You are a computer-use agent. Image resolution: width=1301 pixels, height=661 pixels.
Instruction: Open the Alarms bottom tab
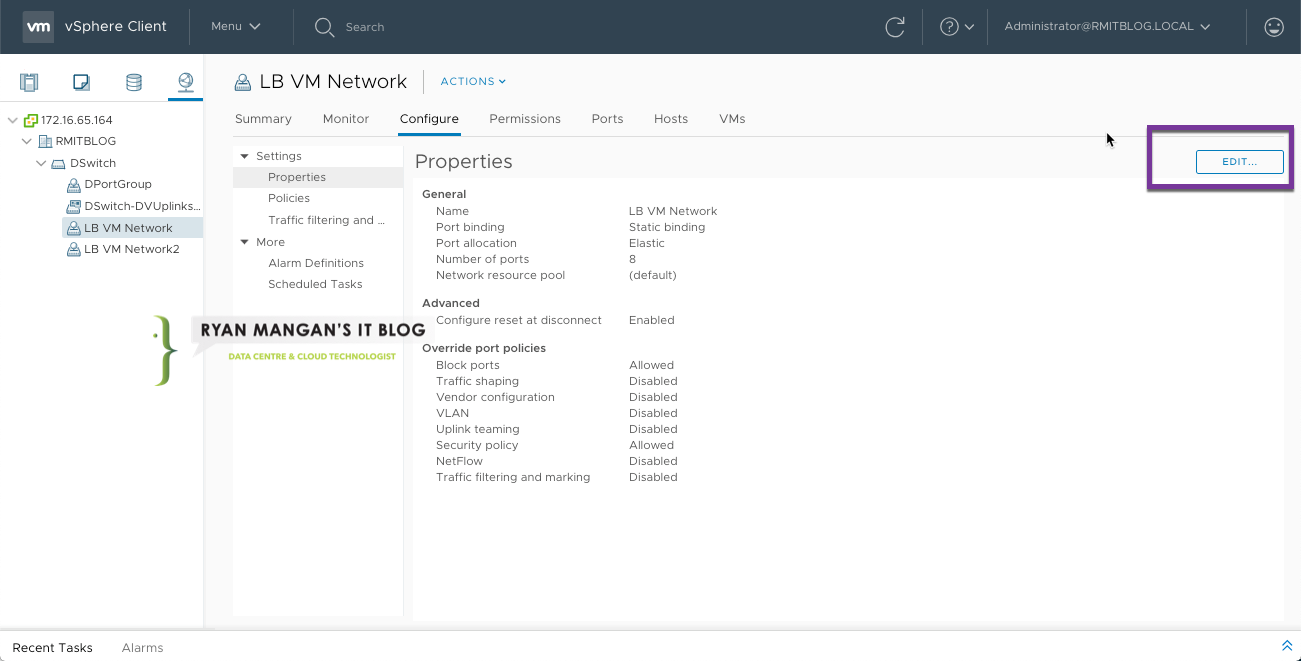point(142,648)
